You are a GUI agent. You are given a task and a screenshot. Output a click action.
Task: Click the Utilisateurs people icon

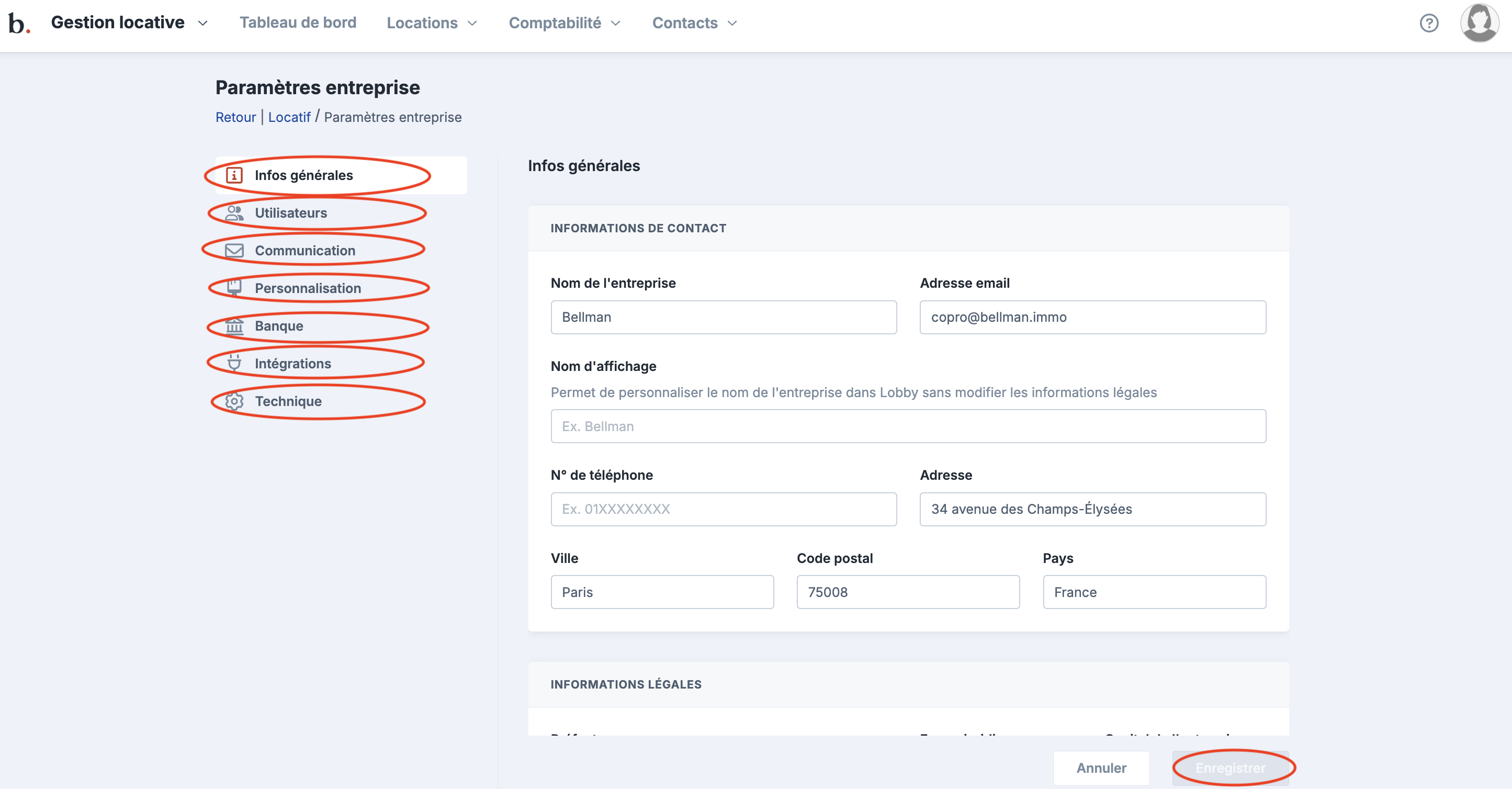(234, 213)
